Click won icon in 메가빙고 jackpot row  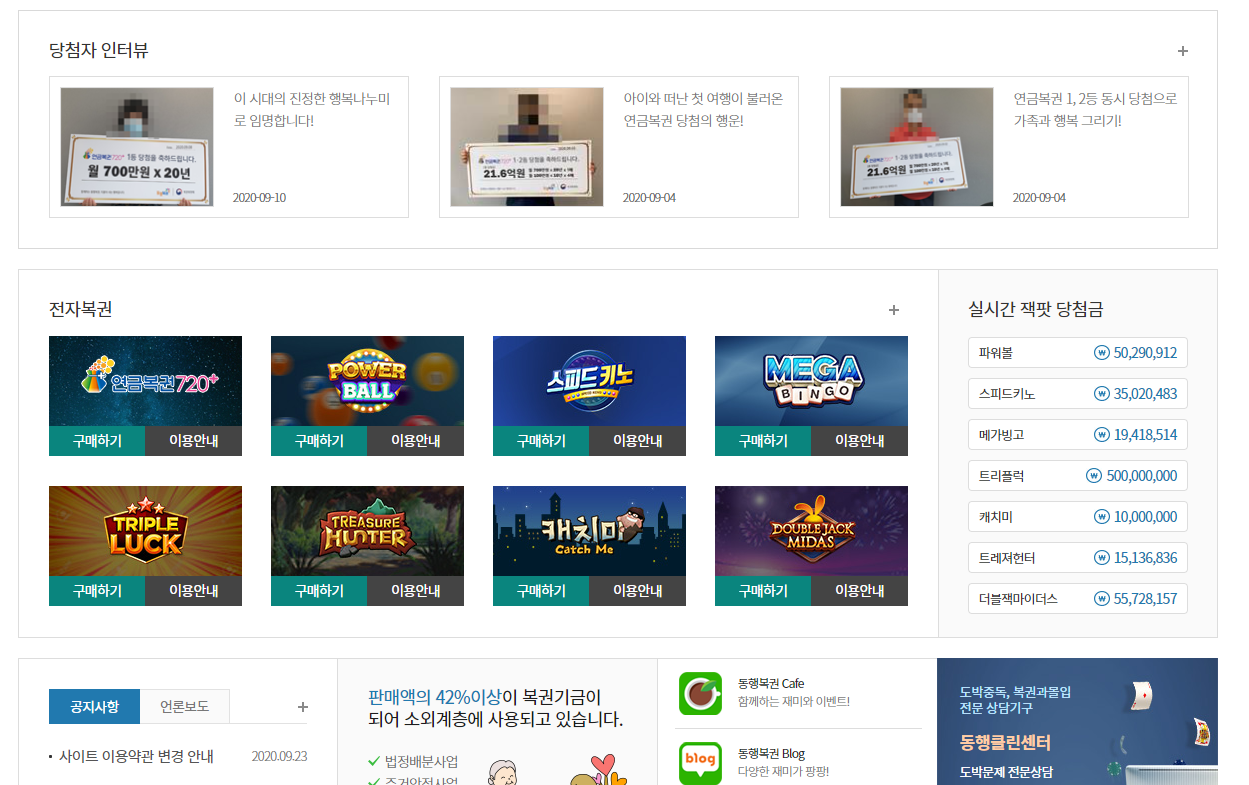point(1102,435)
